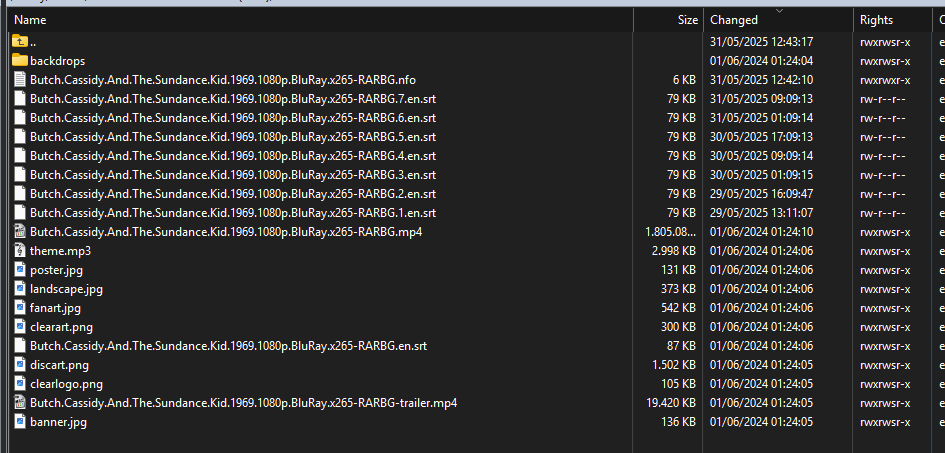Select the RARBG.nfo file name
Screen dimensions: 945x453
pos(223,80)
